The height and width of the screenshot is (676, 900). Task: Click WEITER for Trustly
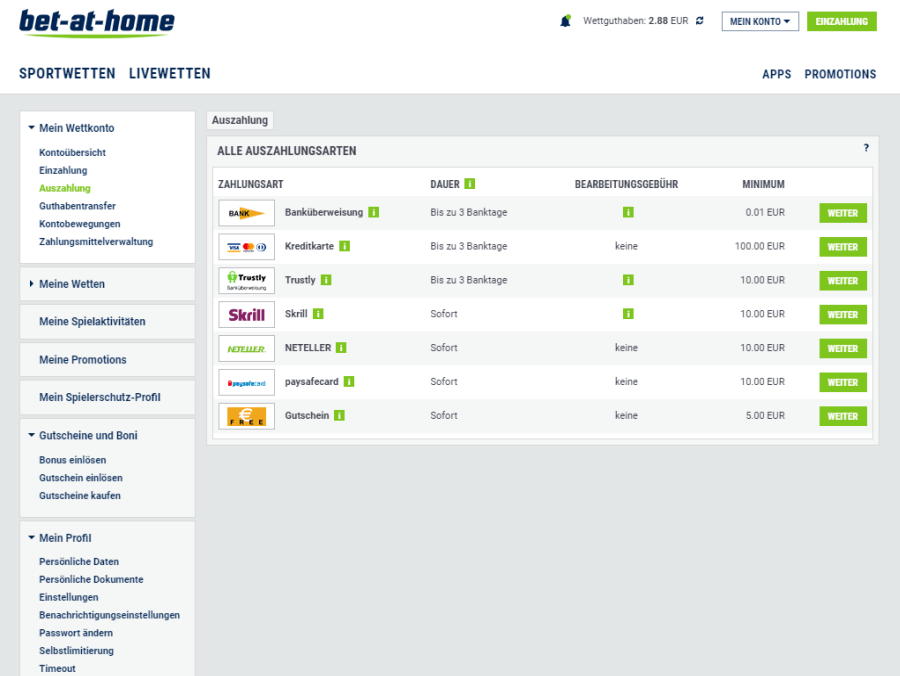pos(843,281)
